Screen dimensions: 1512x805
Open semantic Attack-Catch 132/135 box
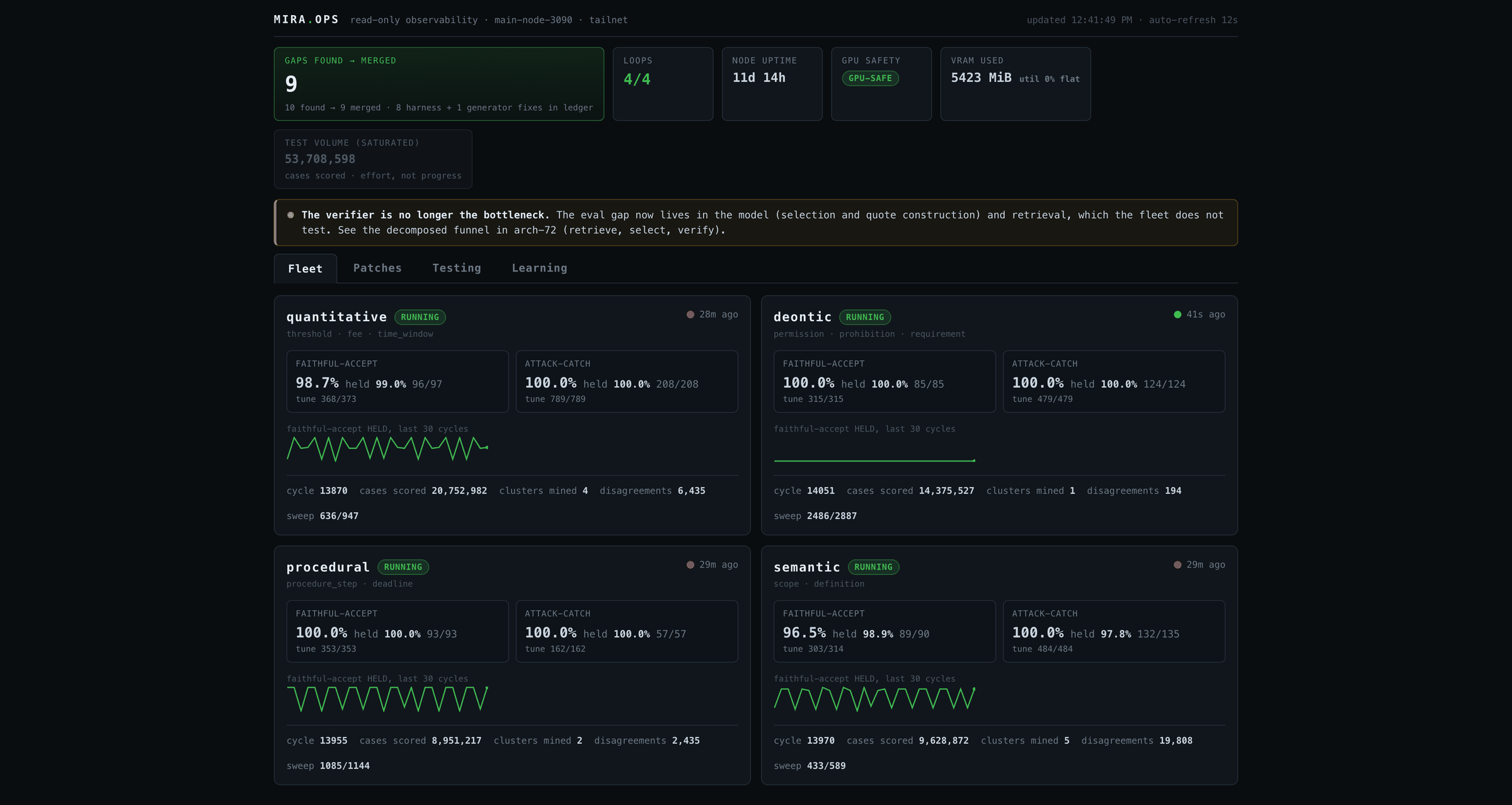click(x=1114, y=631)
